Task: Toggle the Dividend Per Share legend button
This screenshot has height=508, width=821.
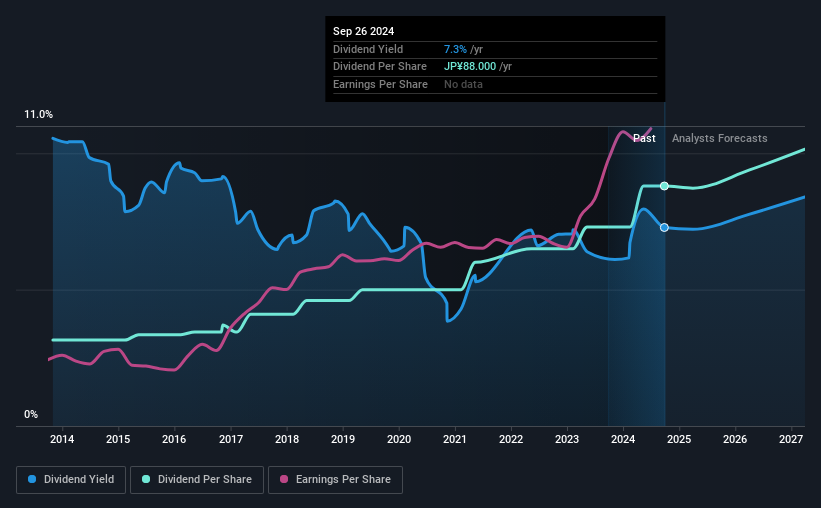Action: (197, 480)
